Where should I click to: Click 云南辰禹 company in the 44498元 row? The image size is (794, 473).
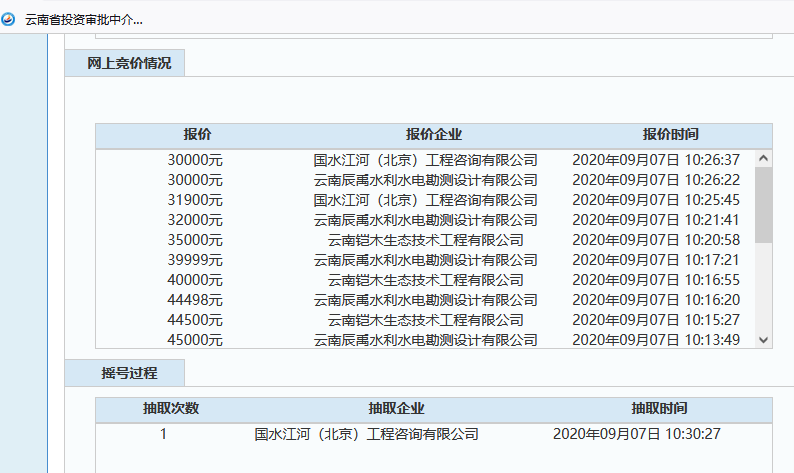coord(425,300)
